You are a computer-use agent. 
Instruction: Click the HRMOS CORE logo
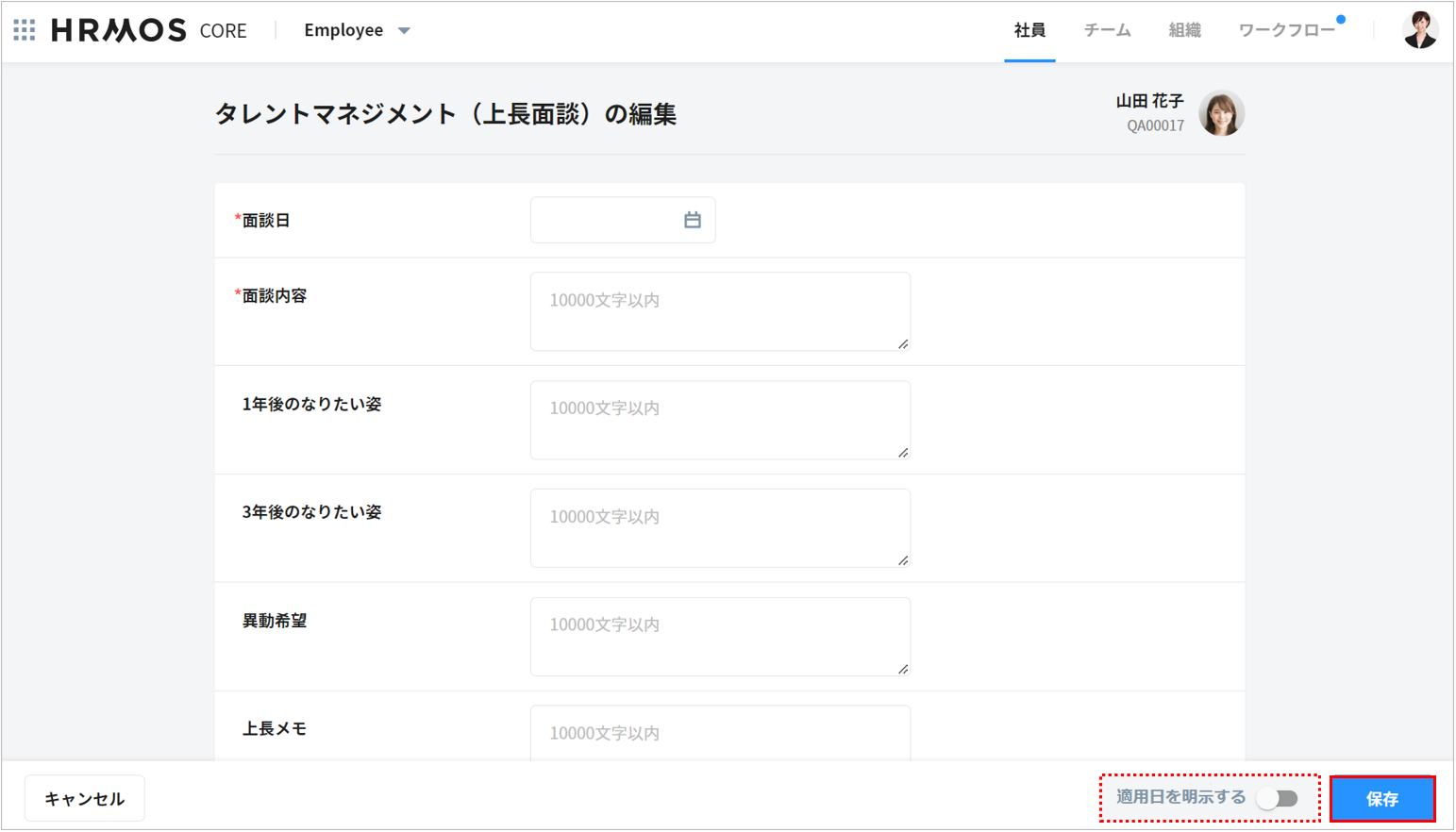(x=148, y=30)
